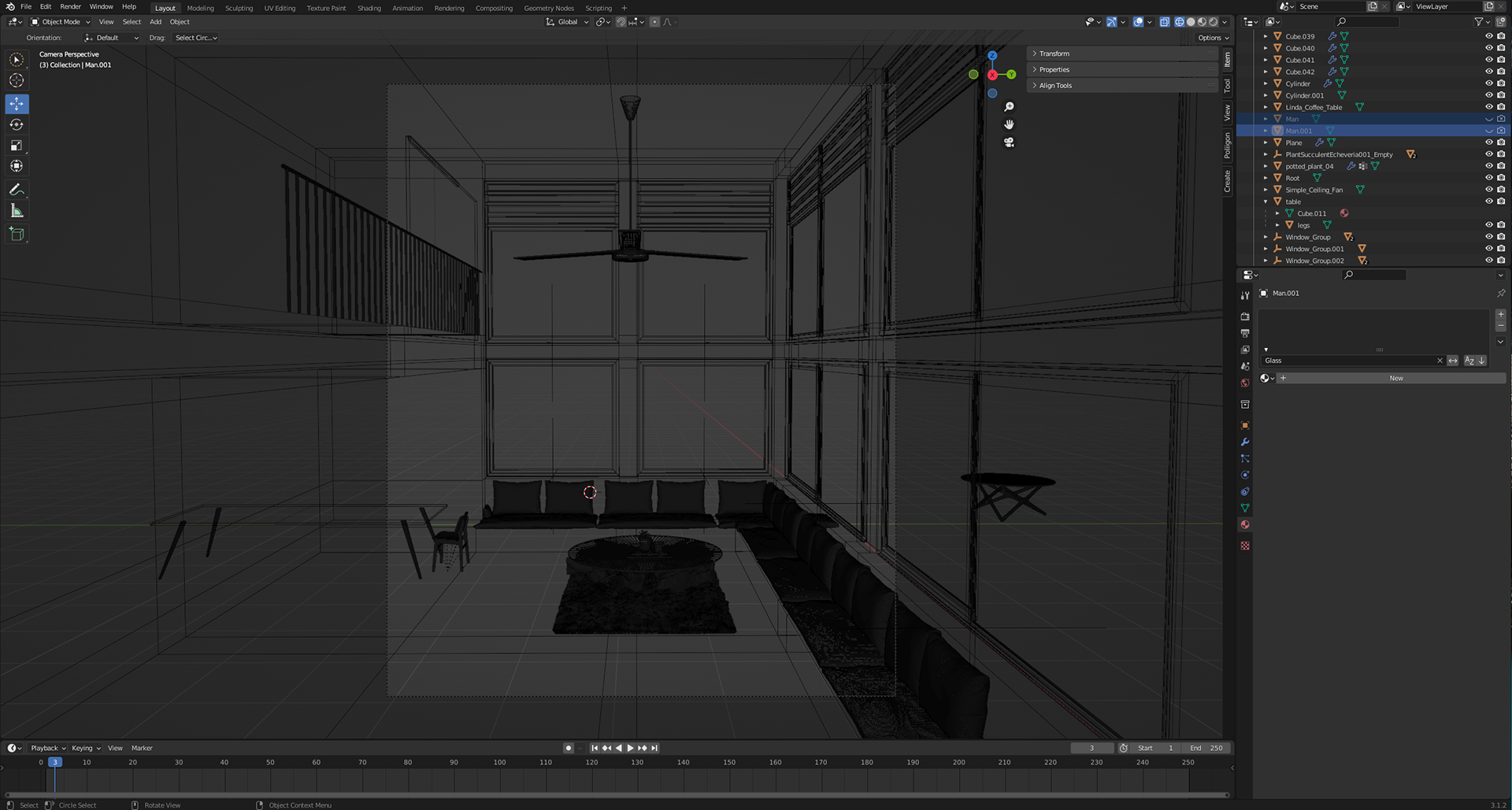Click the zoom viewport icon

[x=1009, y=107]
